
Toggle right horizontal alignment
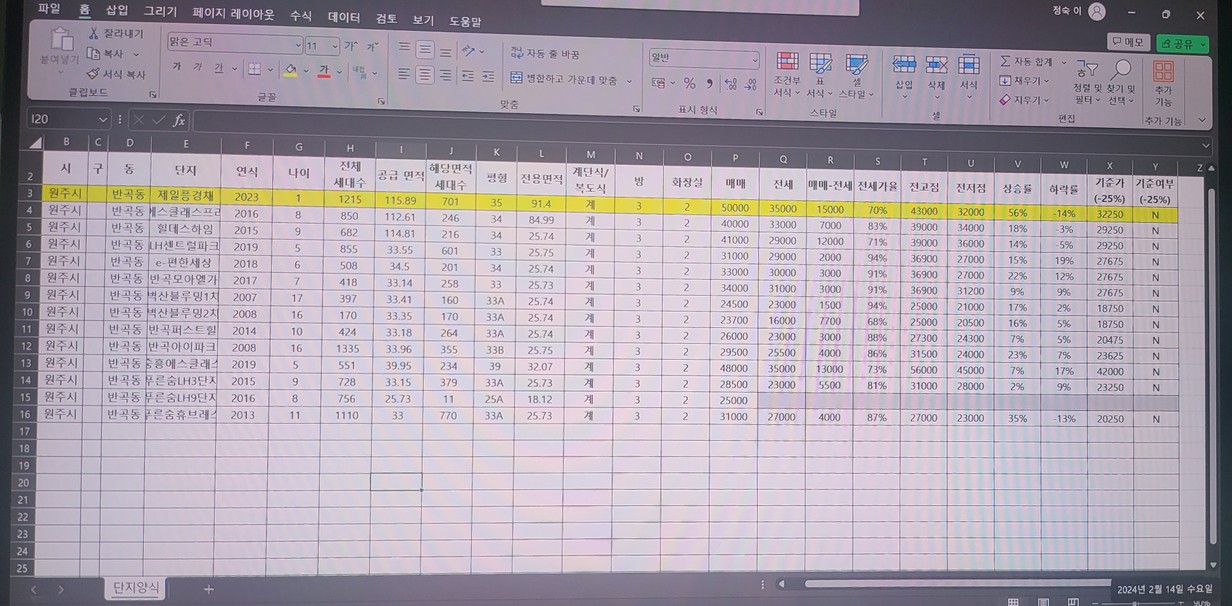pos(446,75)
